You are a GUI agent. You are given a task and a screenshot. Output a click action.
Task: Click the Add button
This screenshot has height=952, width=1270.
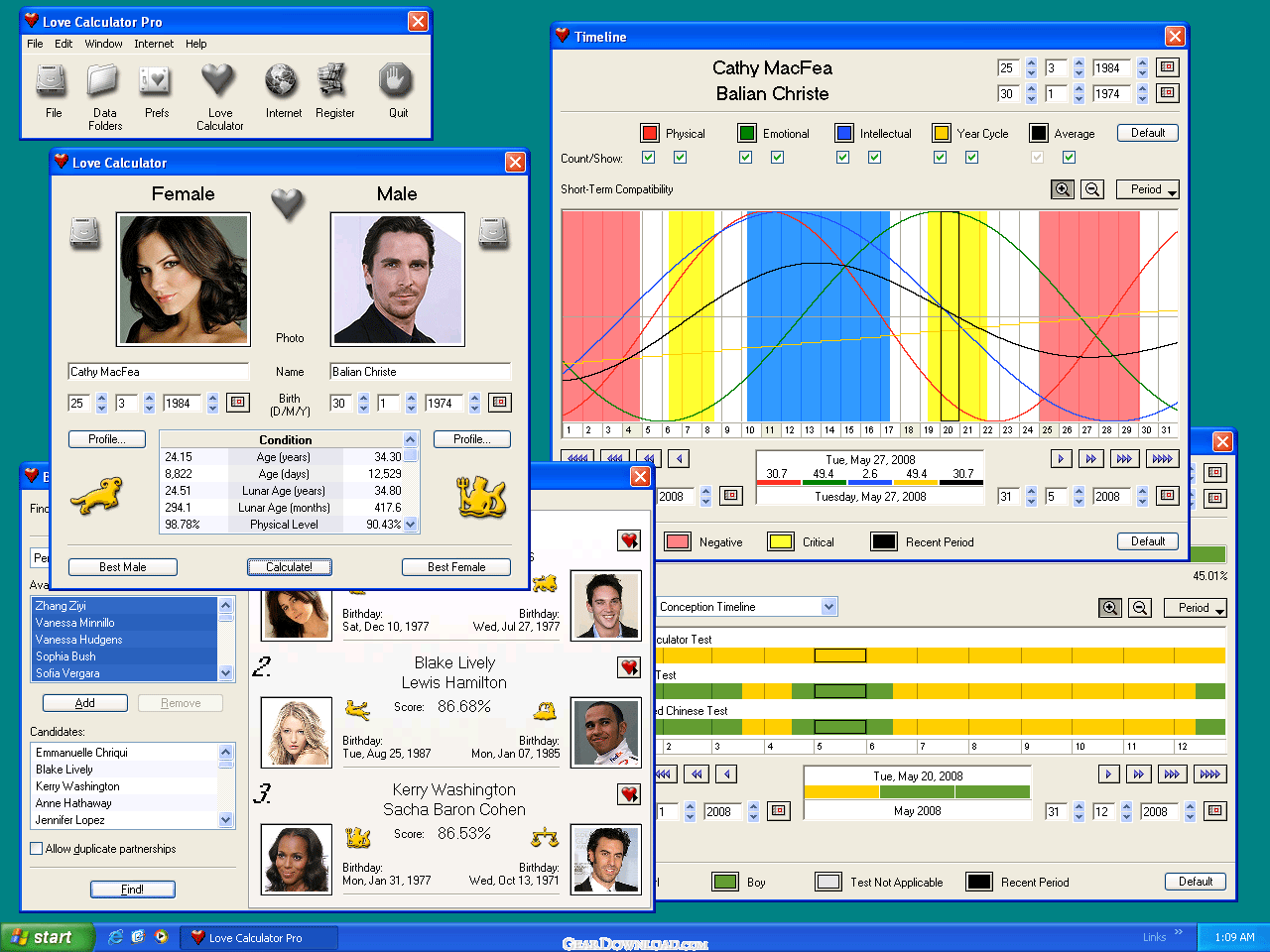pyautogui.click(x=85, y=703)
